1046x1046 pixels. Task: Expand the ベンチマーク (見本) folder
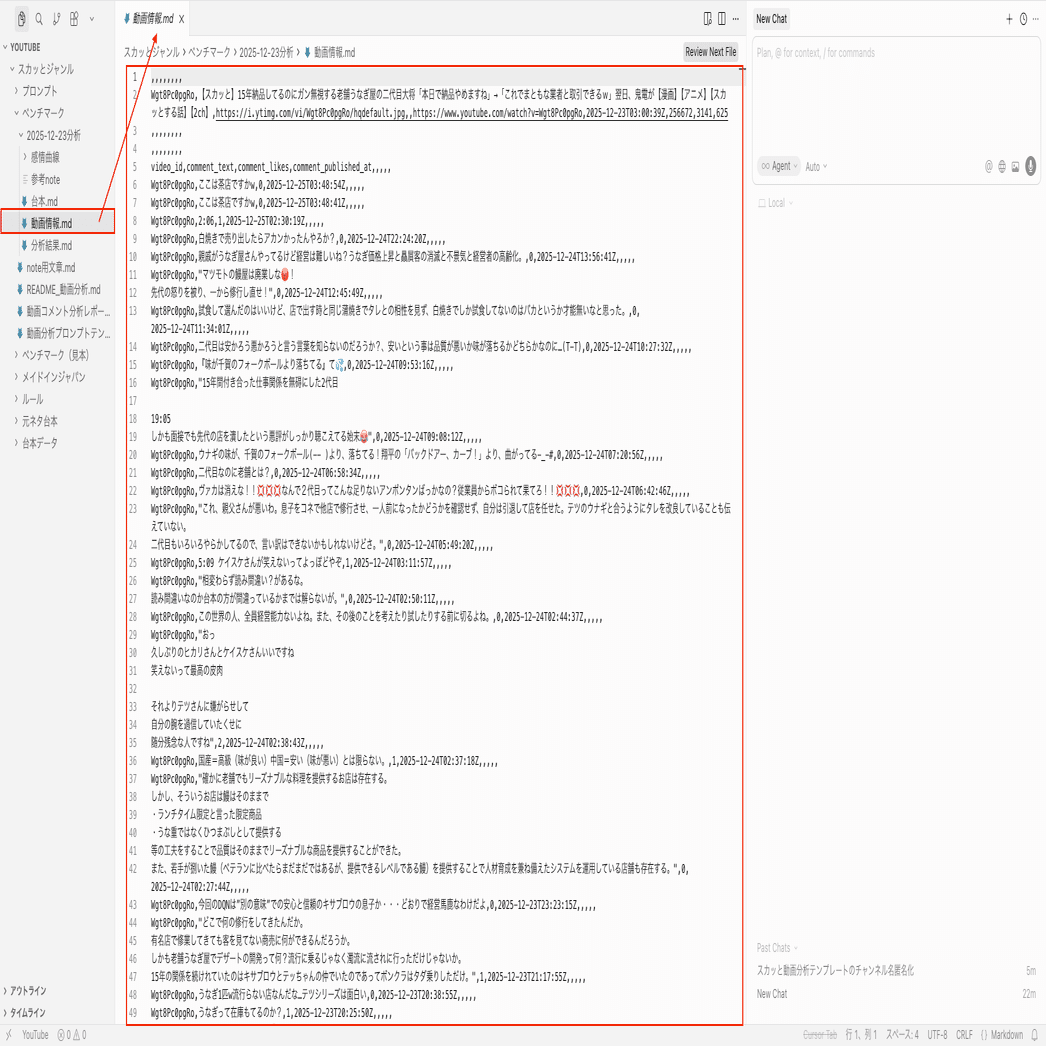(57, 355)
